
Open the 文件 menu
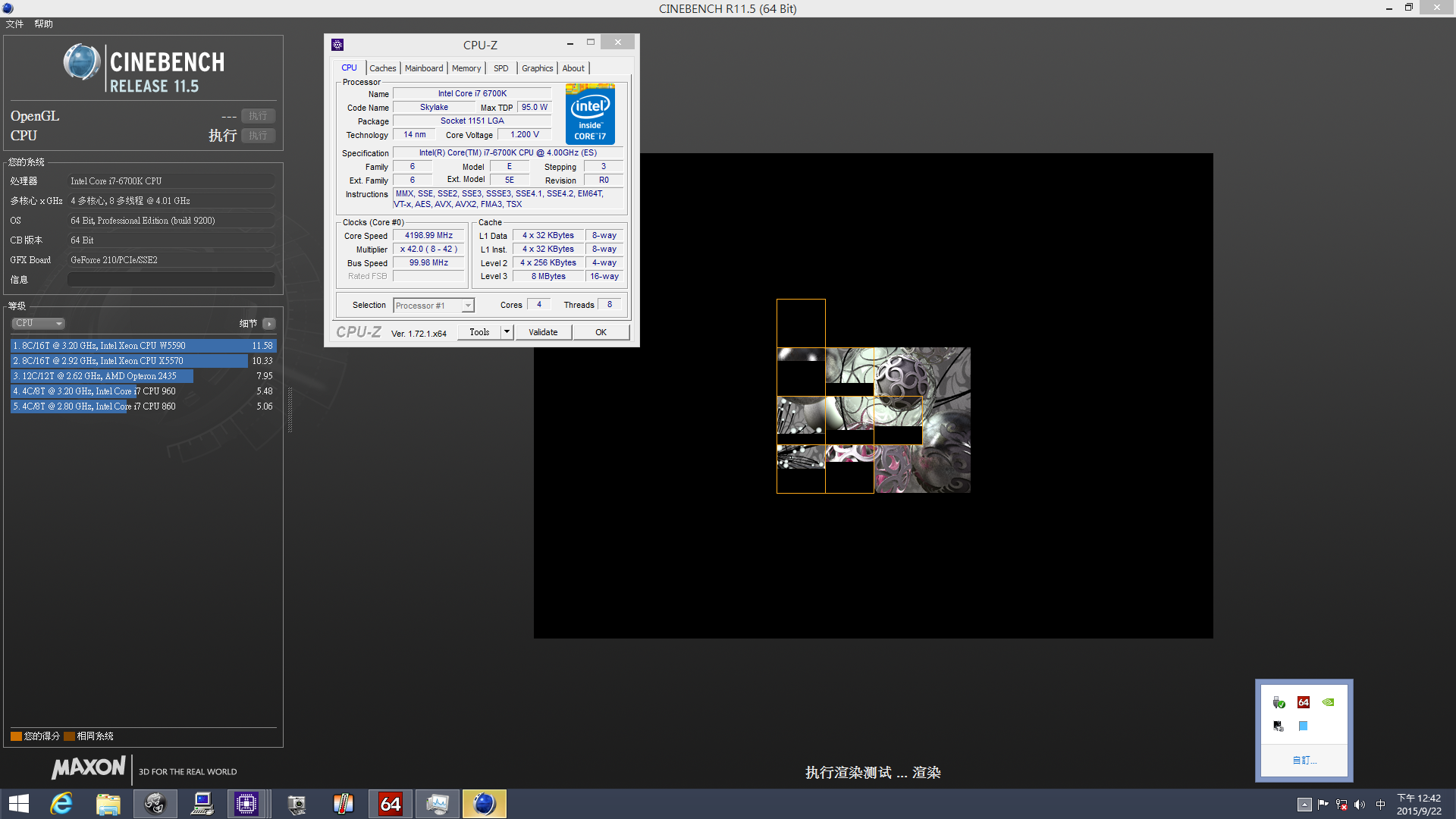coord(14,24)
